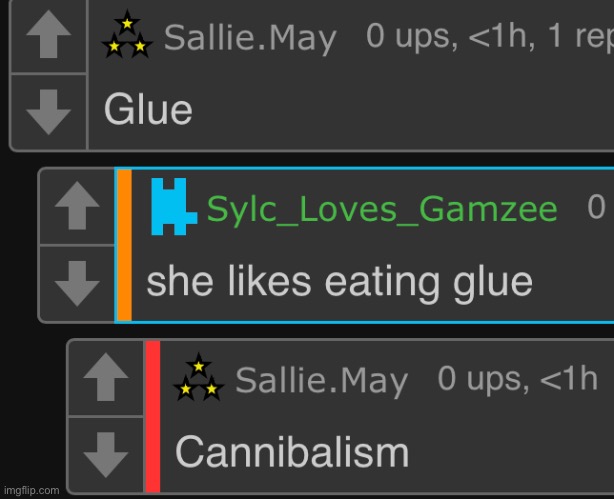Select the "Glue" comment text
Image resolution: width=614 pixels, height=499 pixels.
click(x=148, y=108)
